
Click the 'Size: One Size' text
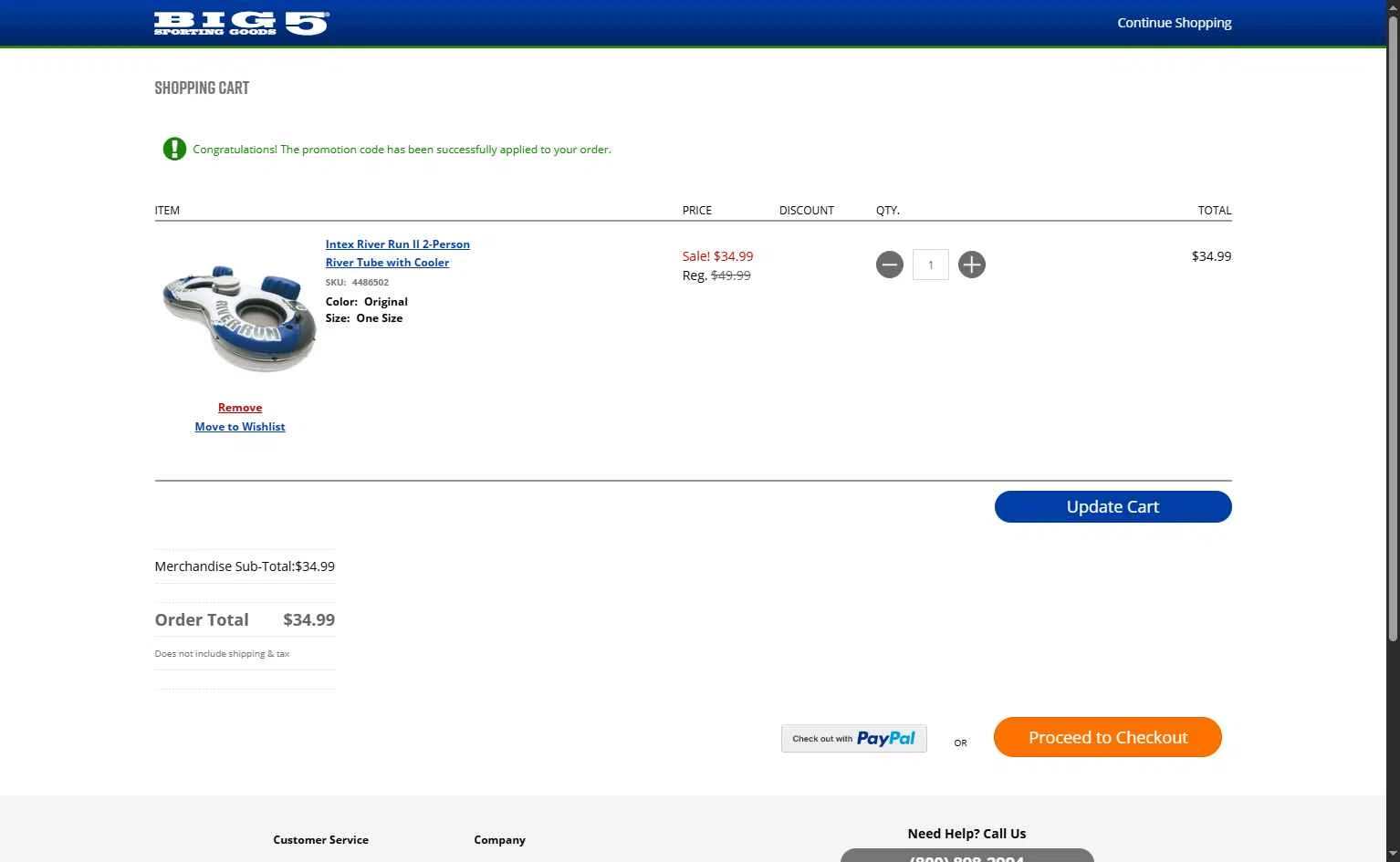[x=364, y=318]
